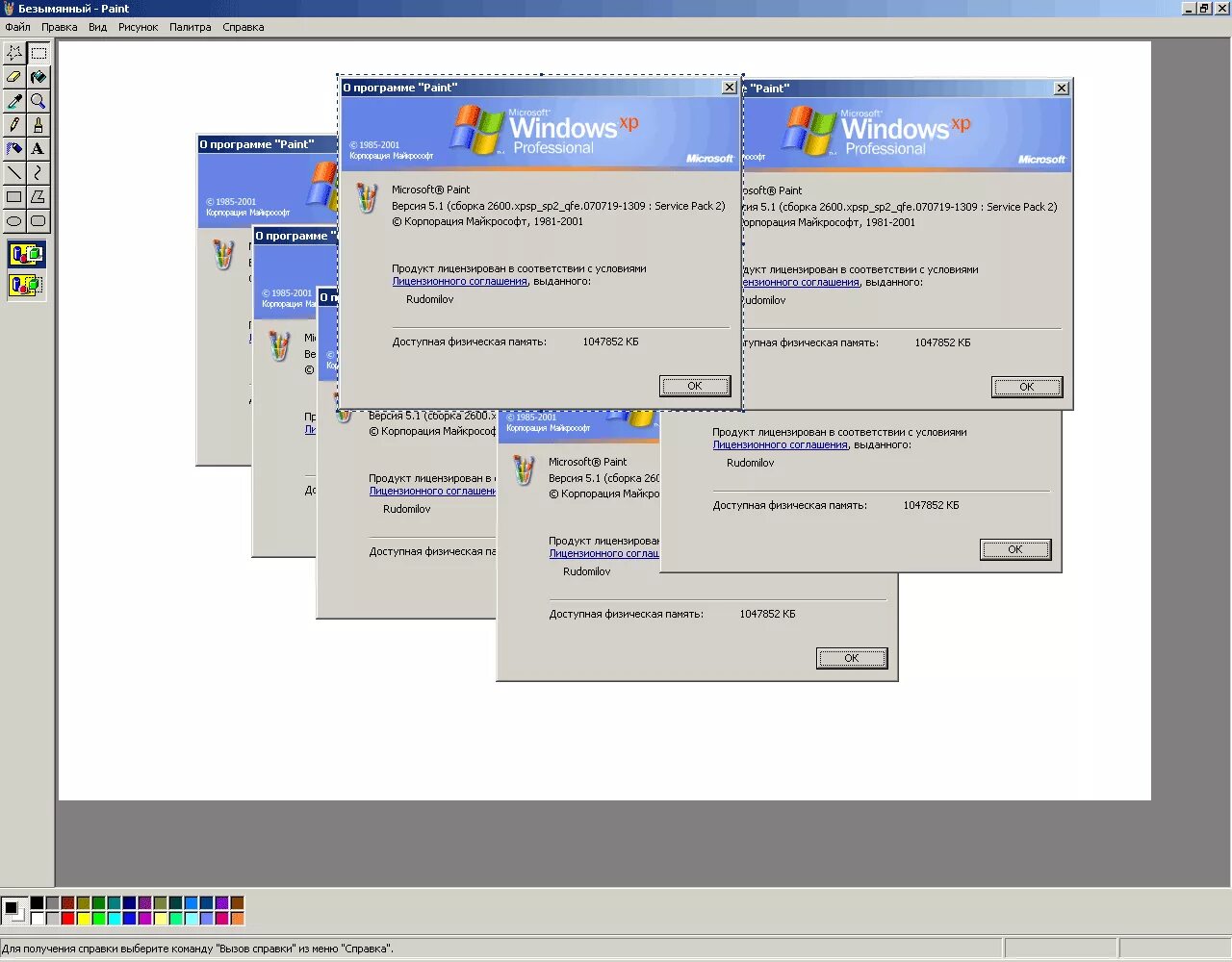Select the rectangular Select tool
The width and height of the screenshot is (1232, 962).
pos(38,53)
